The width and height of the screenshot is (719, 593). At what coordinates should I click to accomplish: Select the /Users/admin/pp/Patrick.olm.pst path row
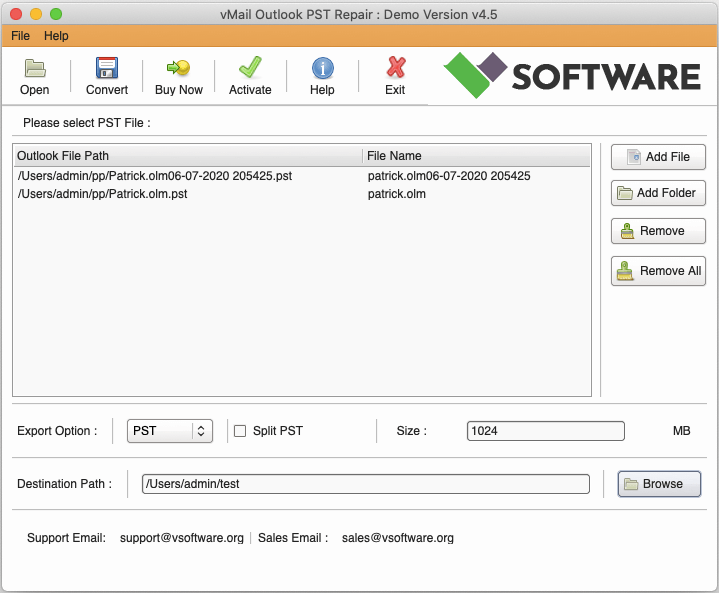coord(102,194)
